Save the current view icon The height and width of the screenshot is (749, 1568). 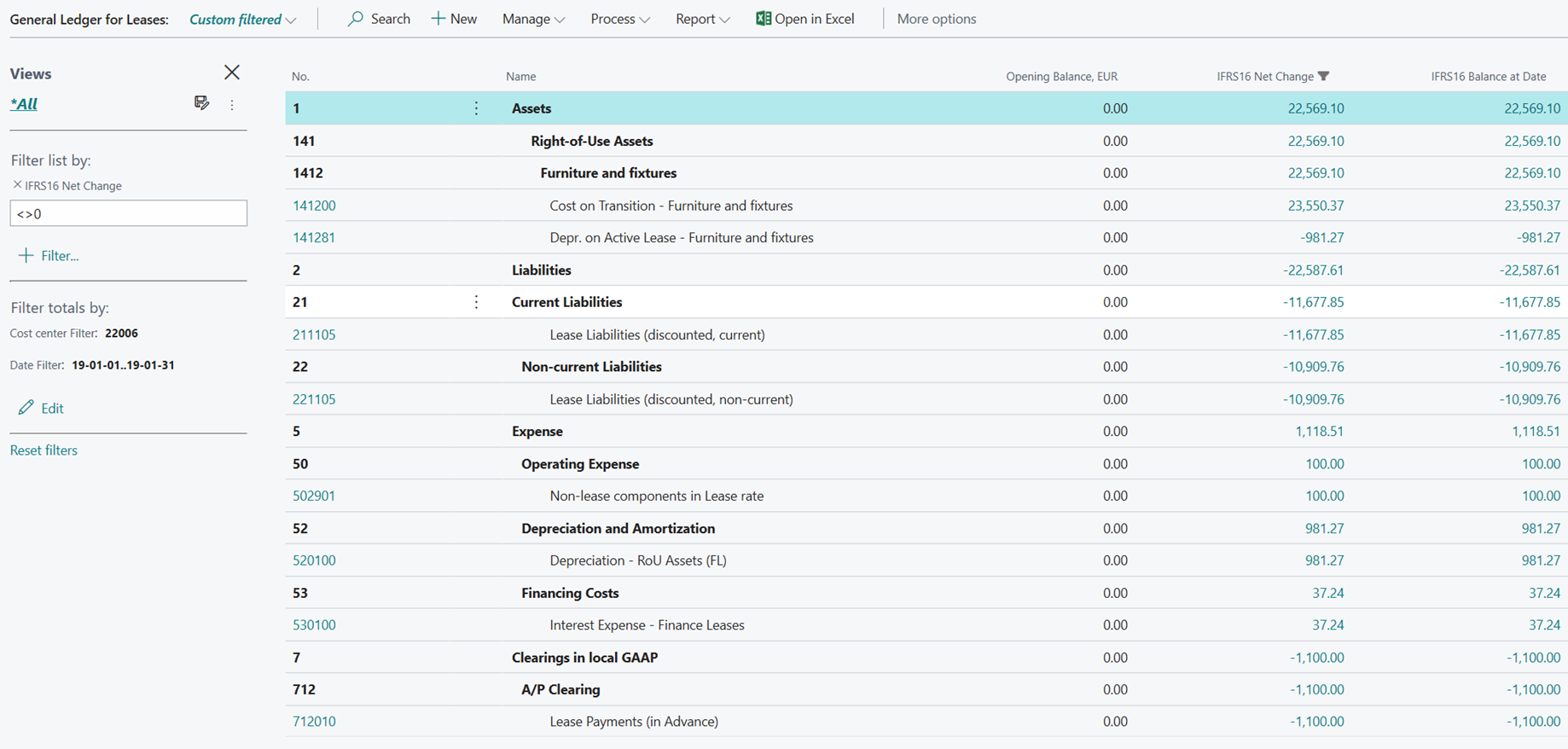coord(201,103)
